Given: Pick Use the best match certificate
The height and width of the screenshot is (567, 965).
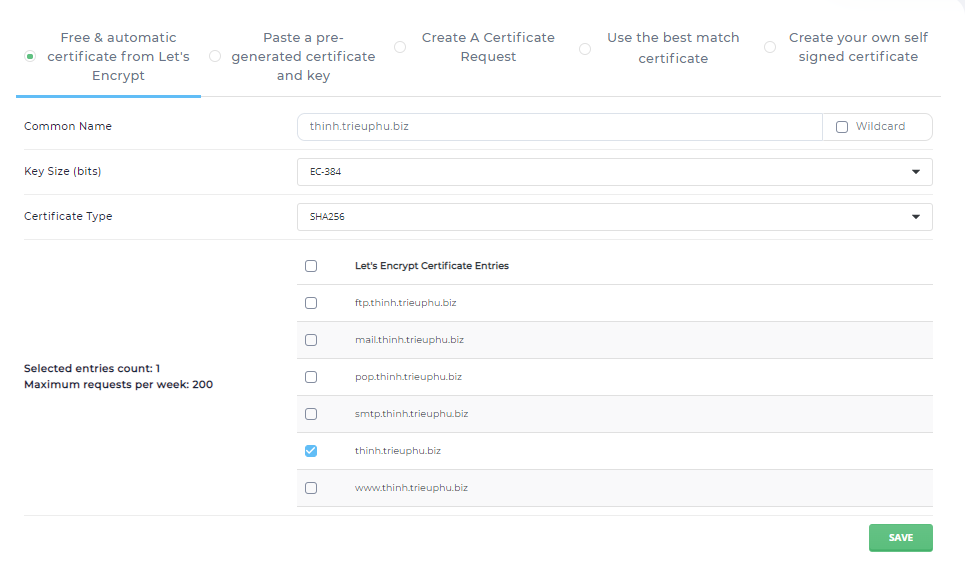Looking at the screenshot, I should [x=585, y=48].
